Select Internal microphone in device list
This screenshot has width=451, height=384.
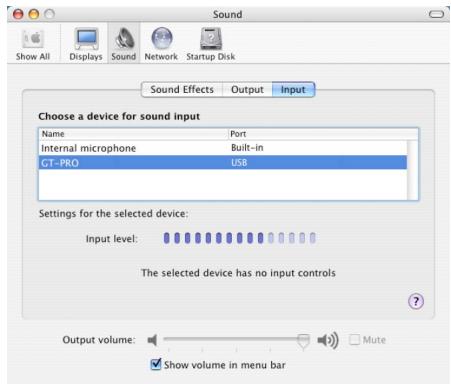(x=223, y=148)
